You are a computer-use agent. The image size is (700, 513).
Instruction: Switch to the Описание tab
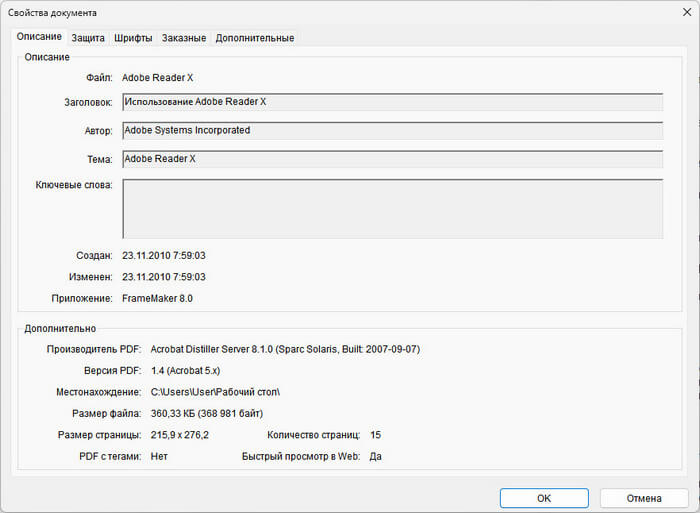(39, 37)
